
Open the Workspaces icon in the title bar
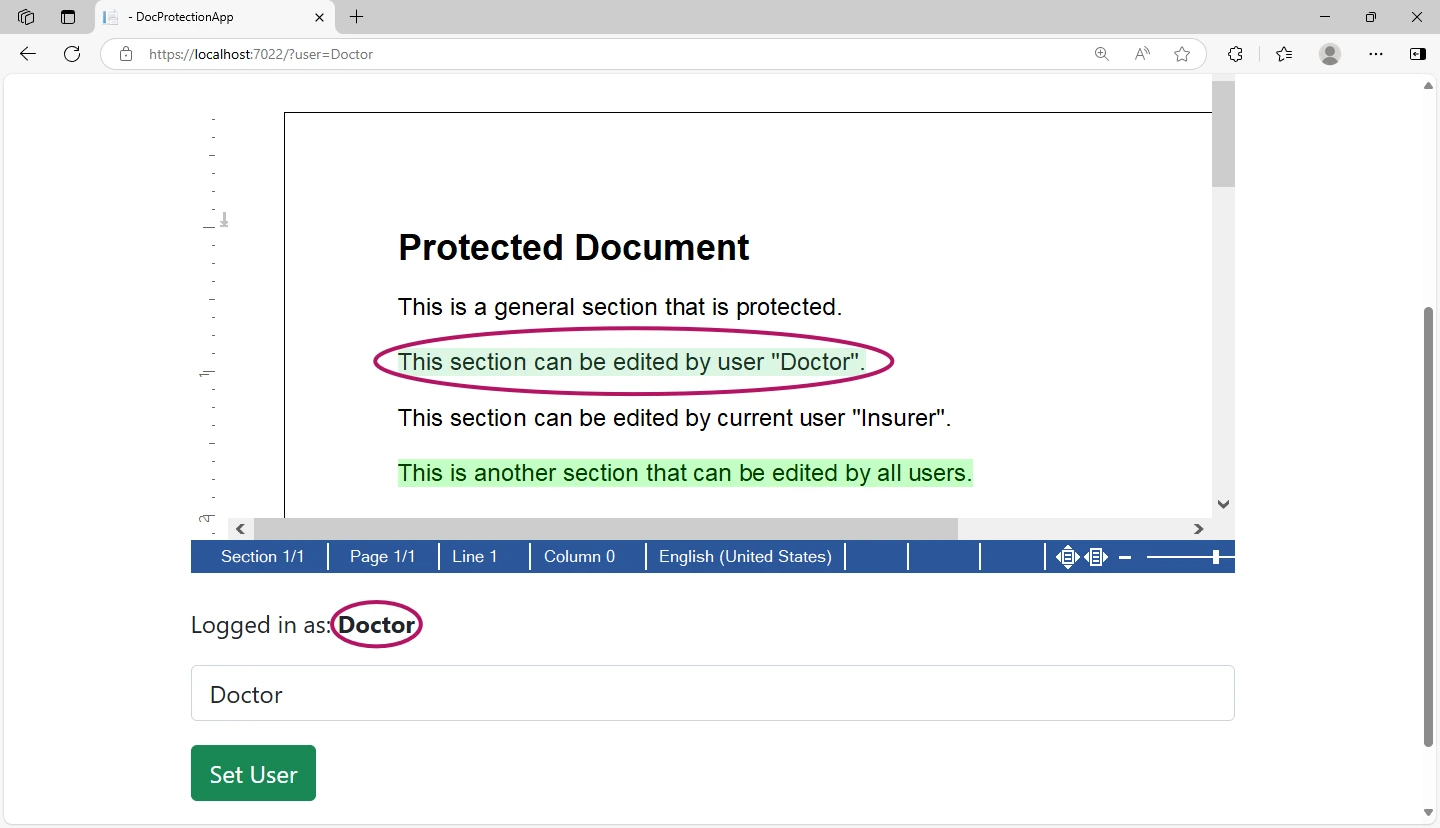26,17
